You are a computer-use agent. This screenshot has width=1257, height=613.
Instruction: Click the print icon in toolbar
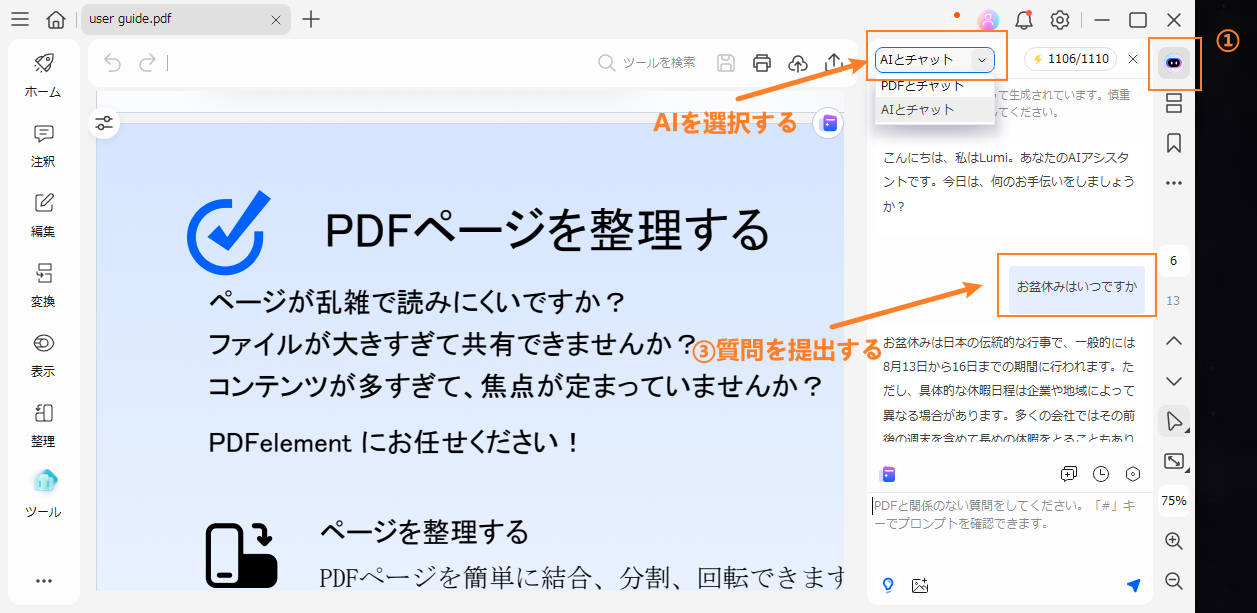762,63
